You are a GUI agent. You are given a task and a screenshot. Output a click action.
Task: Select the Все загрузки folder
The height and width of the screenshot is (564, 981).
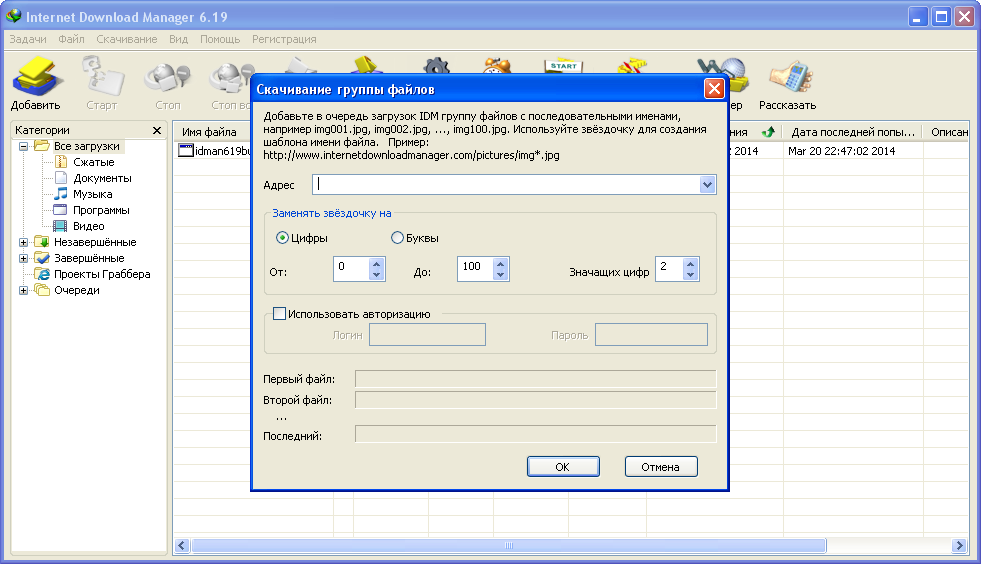click(86, 146)
